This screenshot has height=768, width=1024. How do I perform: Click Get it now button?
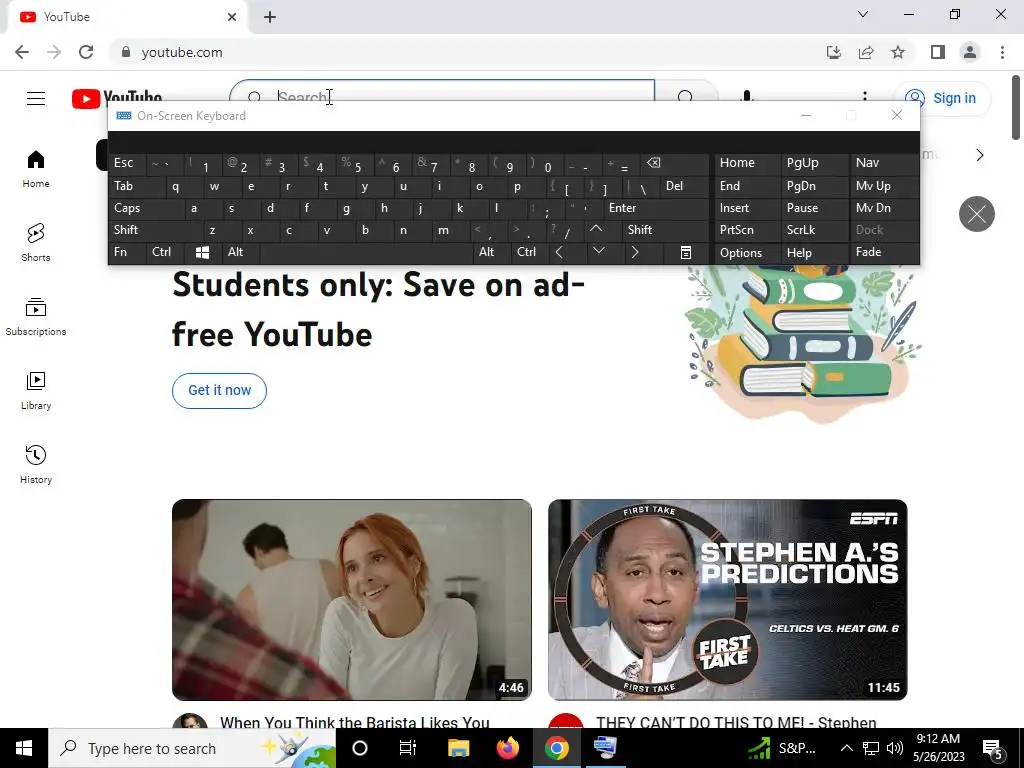click(219, 391)
